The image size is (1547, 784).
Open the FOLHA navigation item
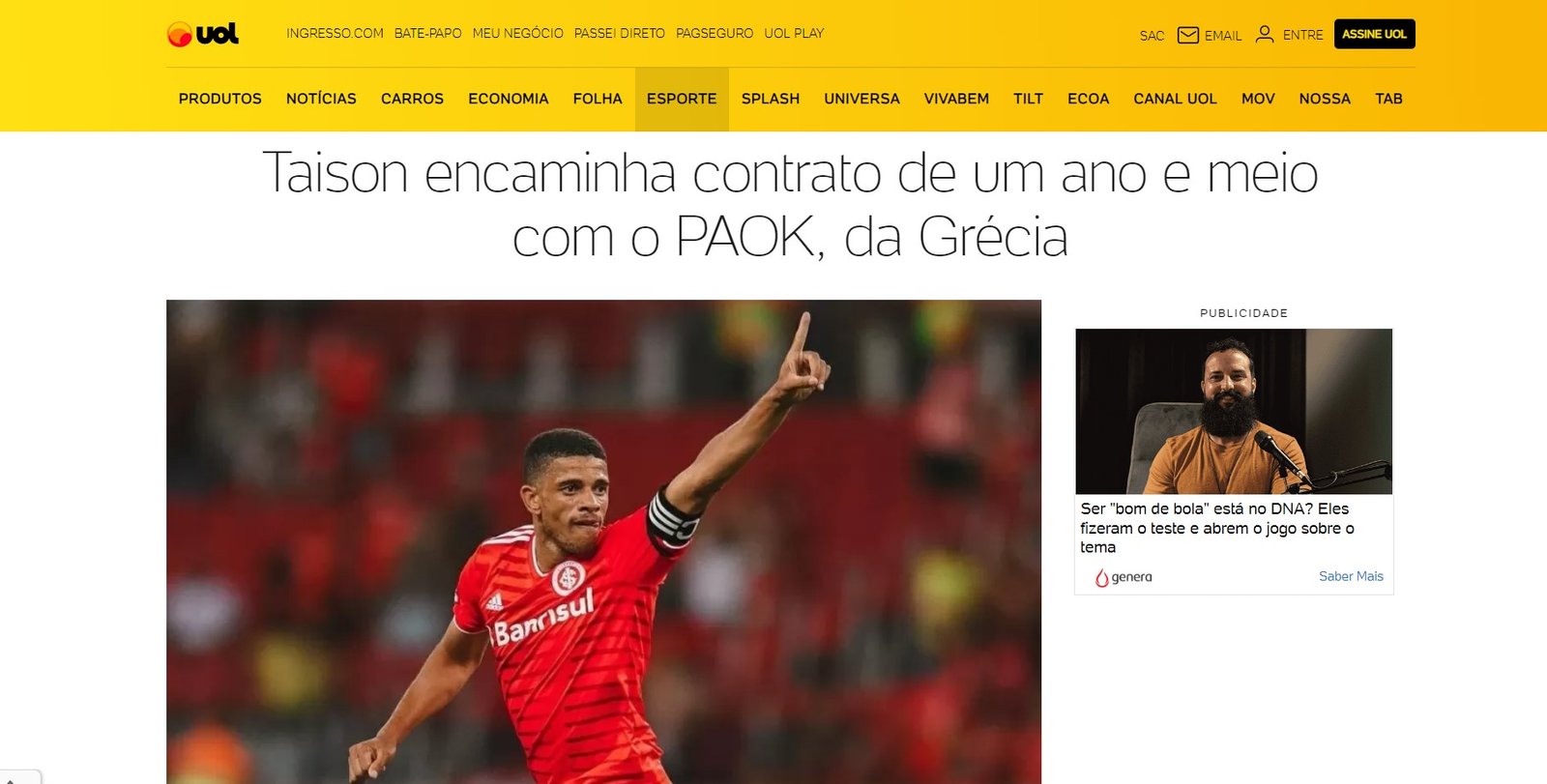[x=598, y=99]
